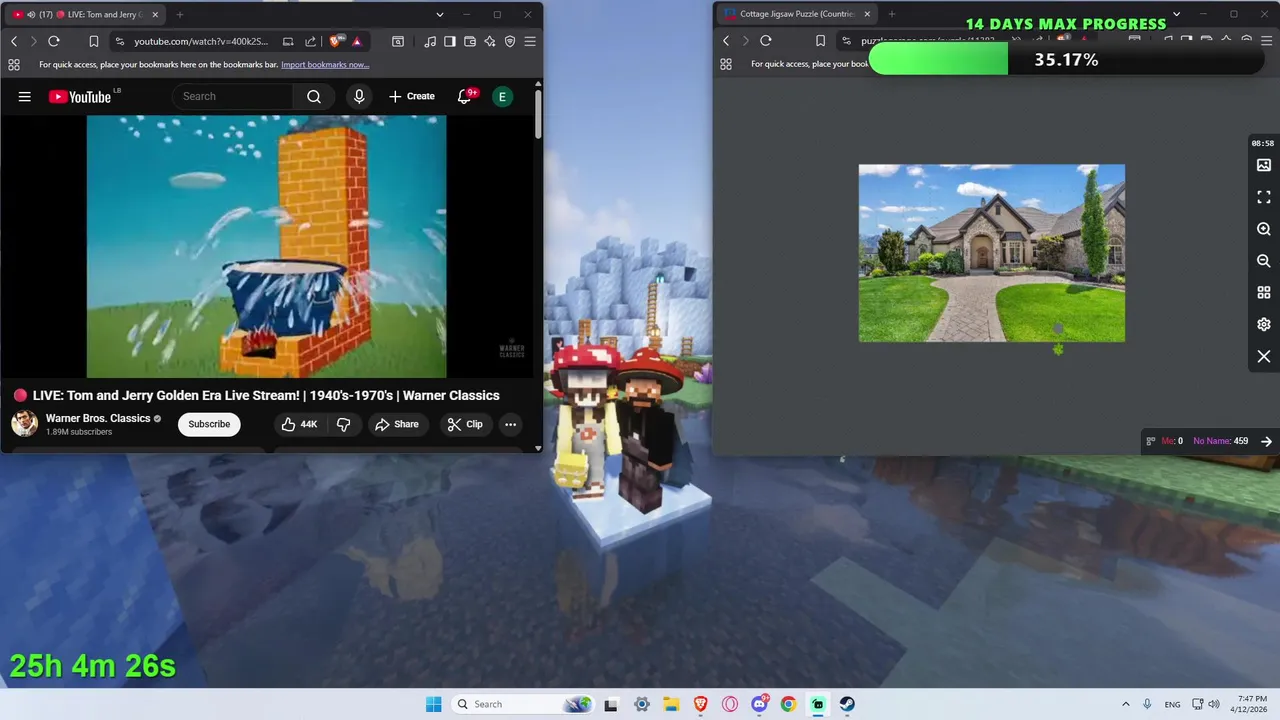Open Brave Shields icon in YouTube window
This screenshot has height=720, width=1280.
coord(336,41)
